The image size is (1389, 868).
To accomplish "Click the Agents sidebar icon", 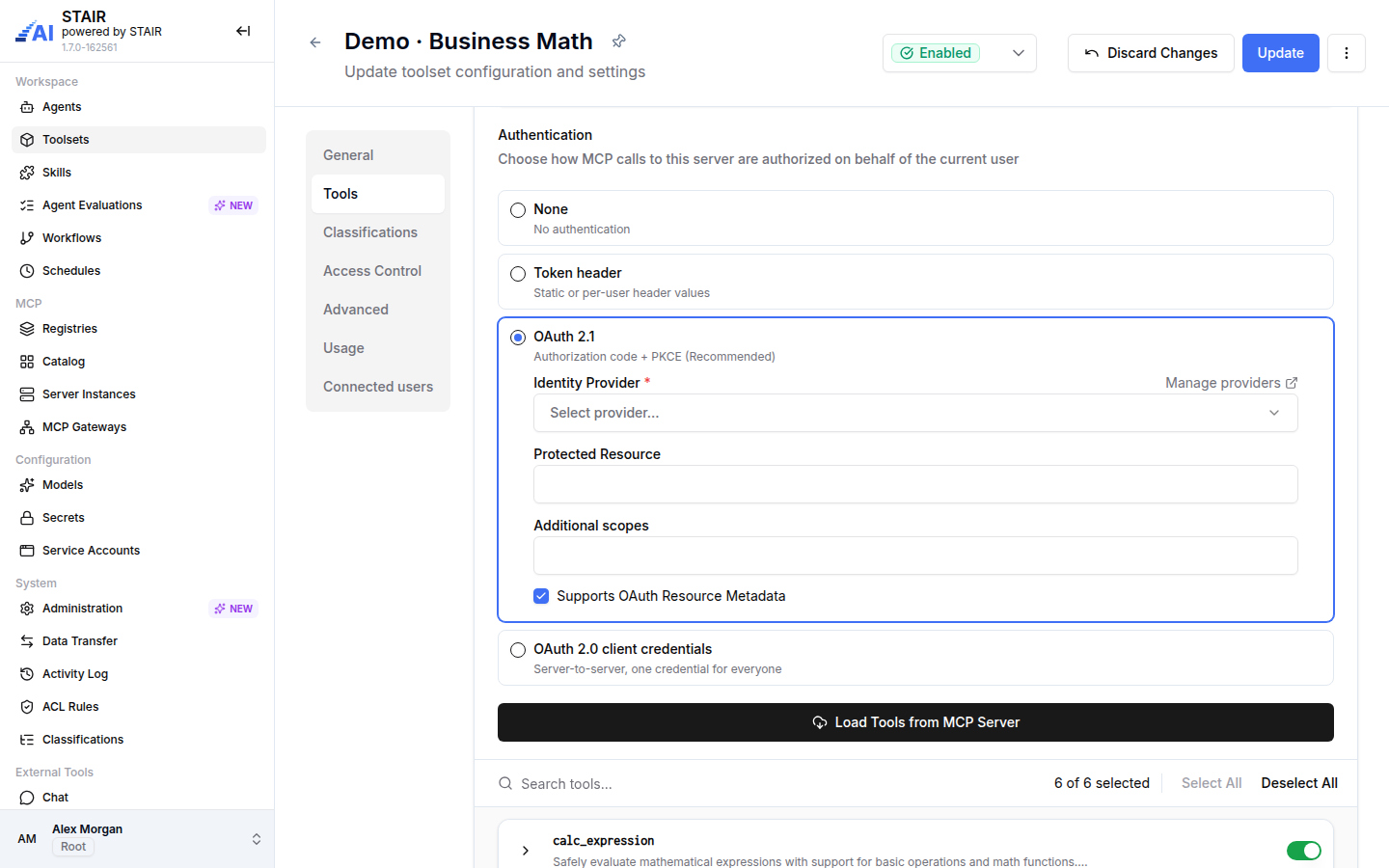I will point(27,107).
